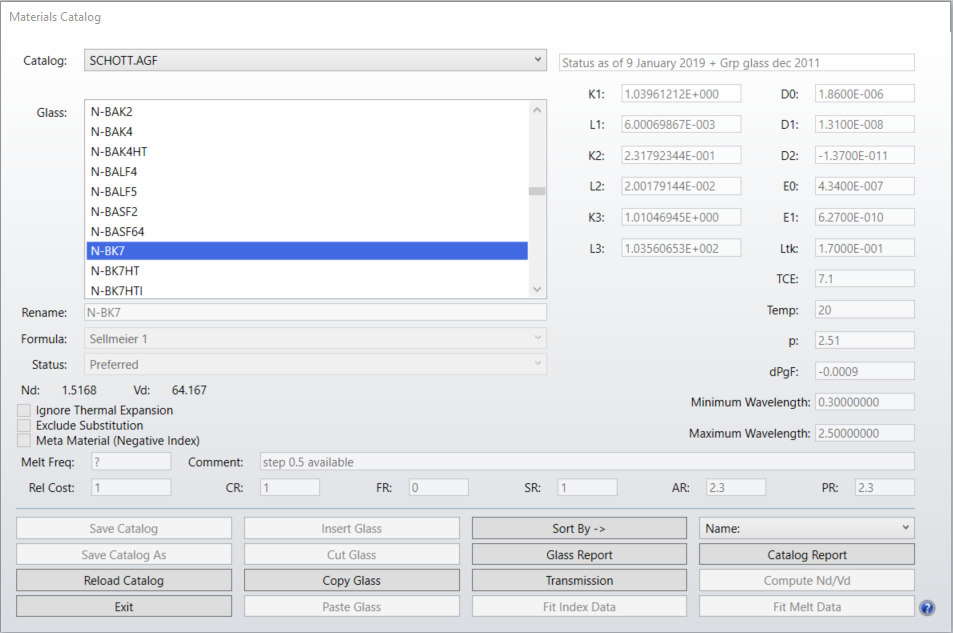
Task: Click the Rename field containing N-BK7
Action: pyautogui.click(x=315, y=313)
